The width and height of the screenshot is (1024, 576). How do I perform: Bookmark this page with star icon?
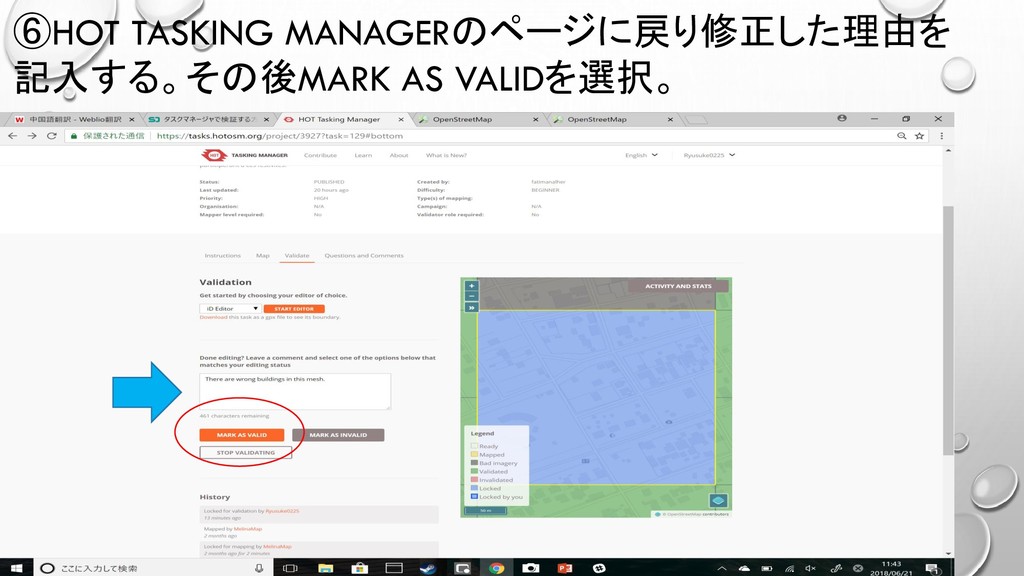(x=920, y=136)
